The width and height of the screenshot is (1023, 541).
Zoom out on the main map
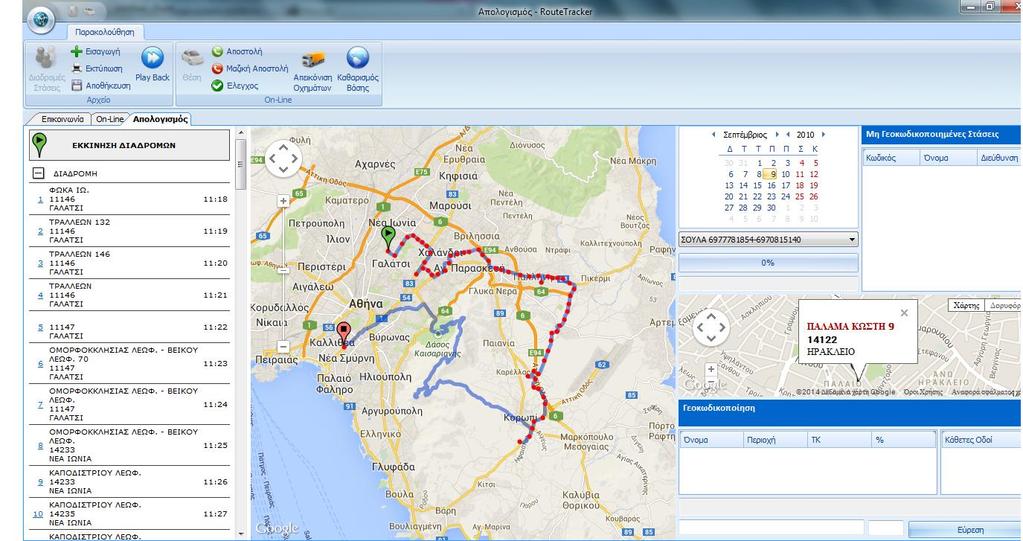(x=283, y=346)
